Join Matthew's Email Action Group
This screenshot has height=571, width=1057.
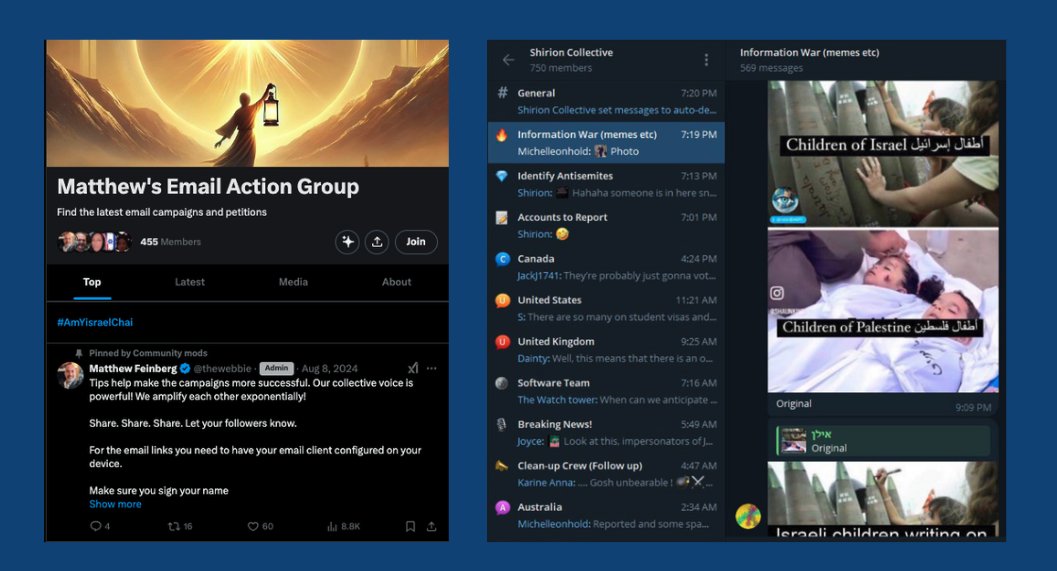tap(416, 242)
